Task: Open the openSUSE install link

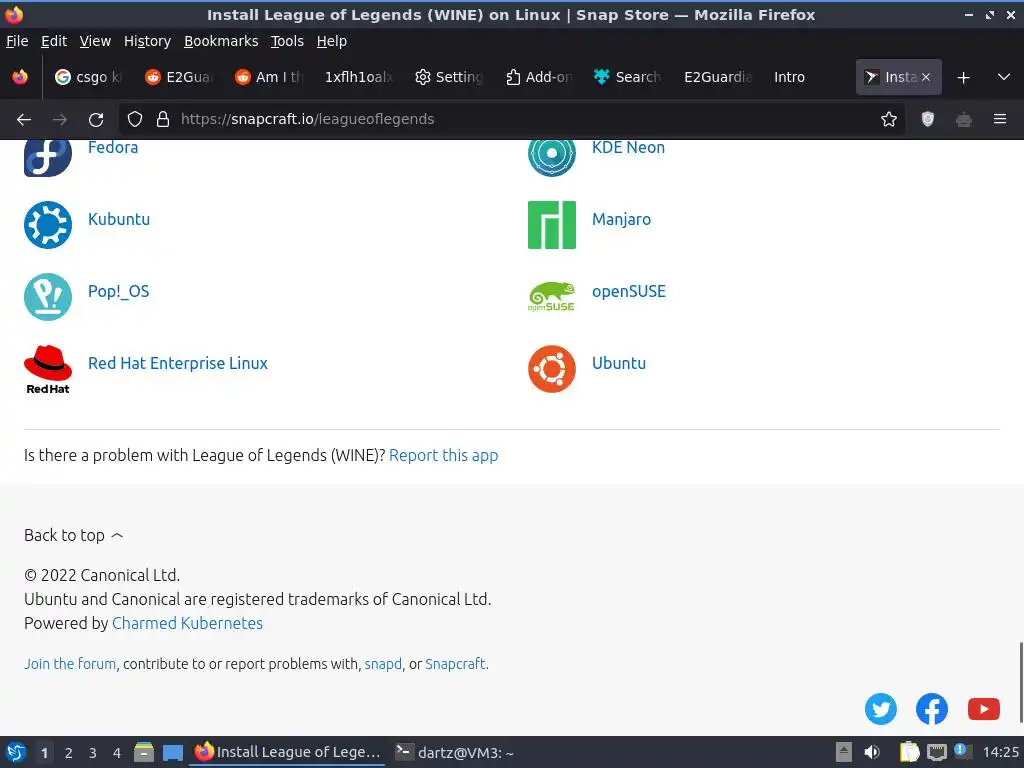Action: 628,291
